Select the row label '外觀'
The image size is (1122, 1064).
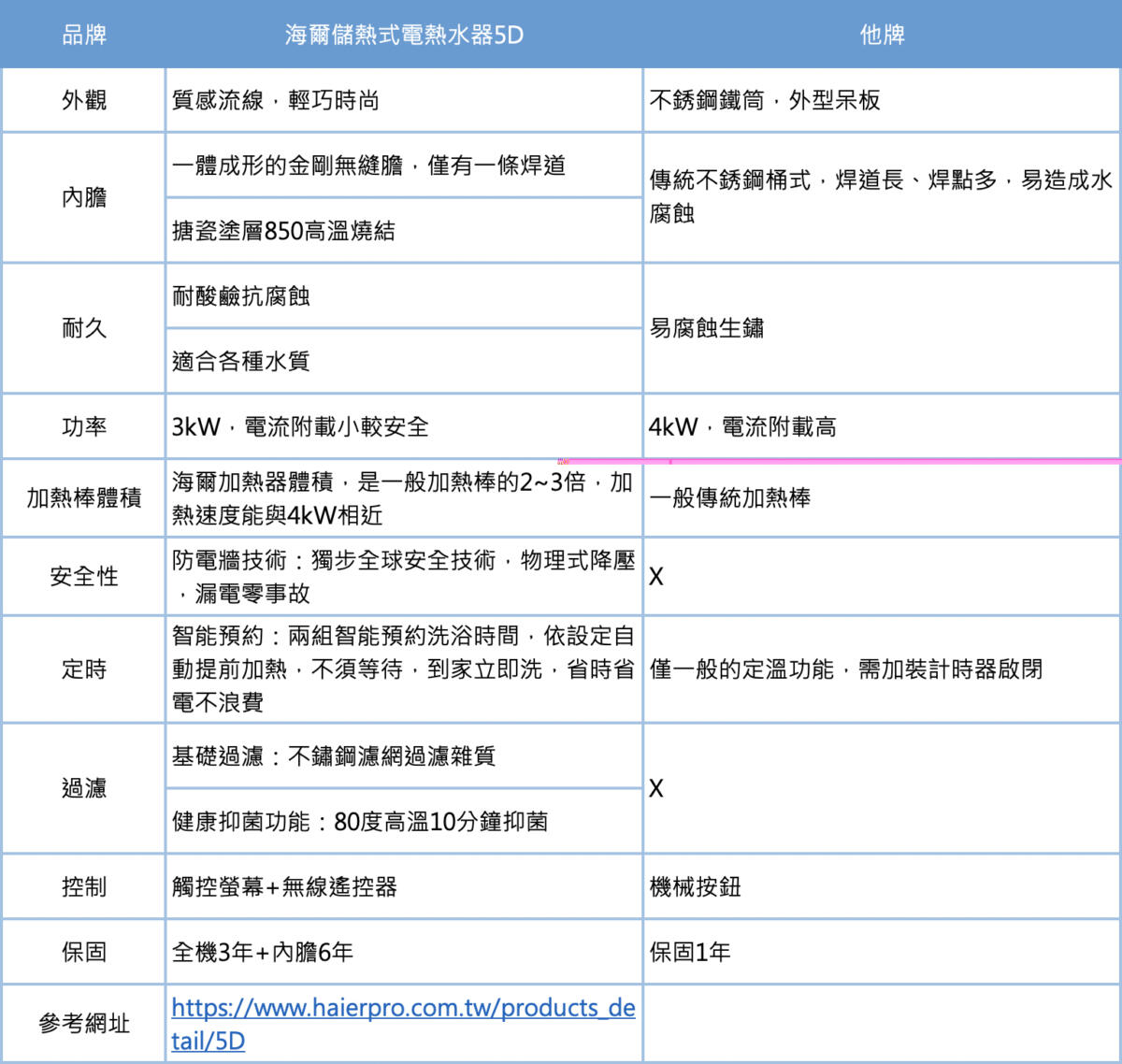coord(84,100)
